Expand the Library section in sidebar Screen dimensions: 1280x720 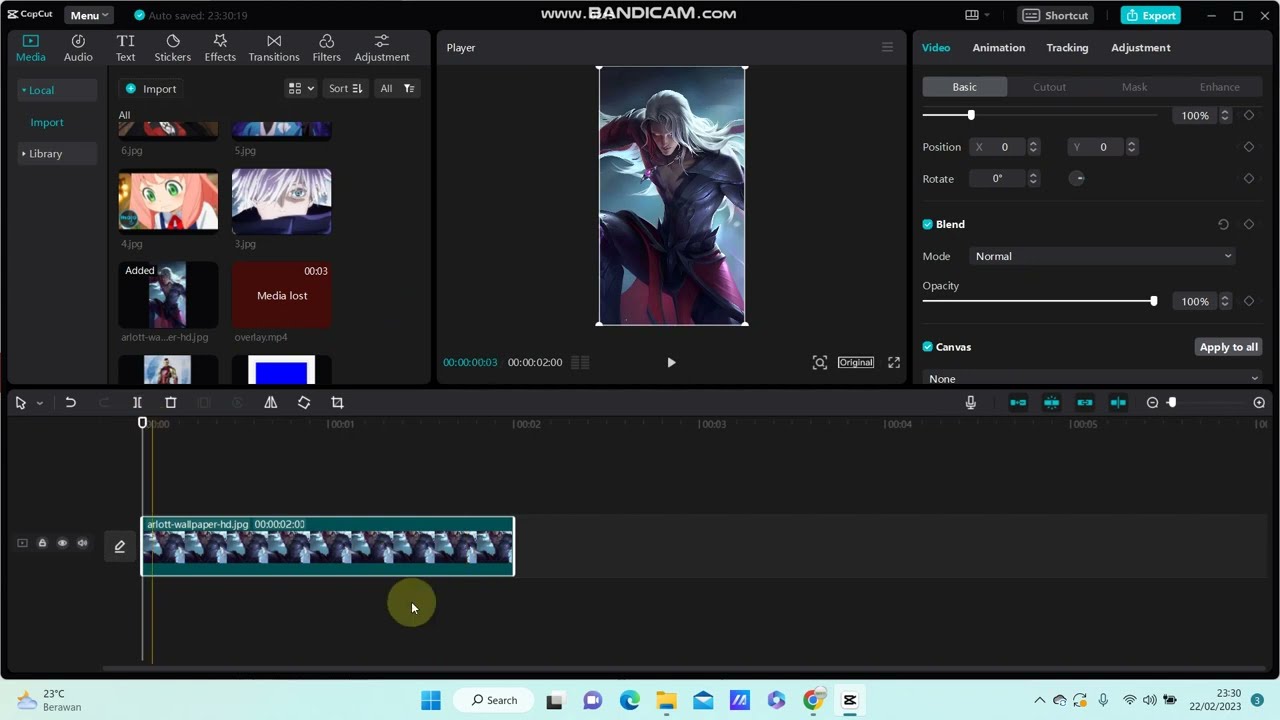(56, 154)
